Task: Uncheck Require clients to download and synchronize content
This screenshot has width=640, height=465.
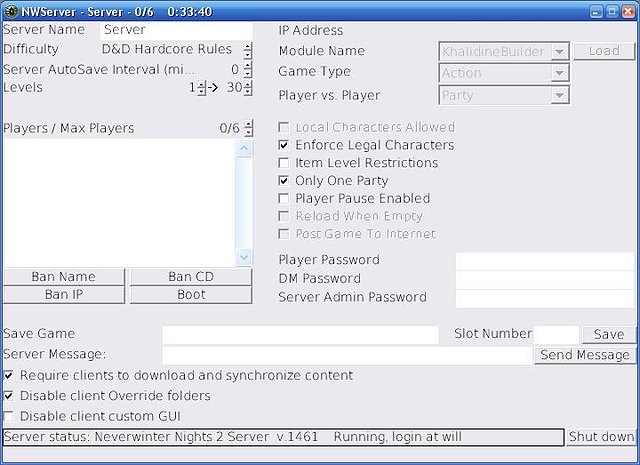Action: 9,375
